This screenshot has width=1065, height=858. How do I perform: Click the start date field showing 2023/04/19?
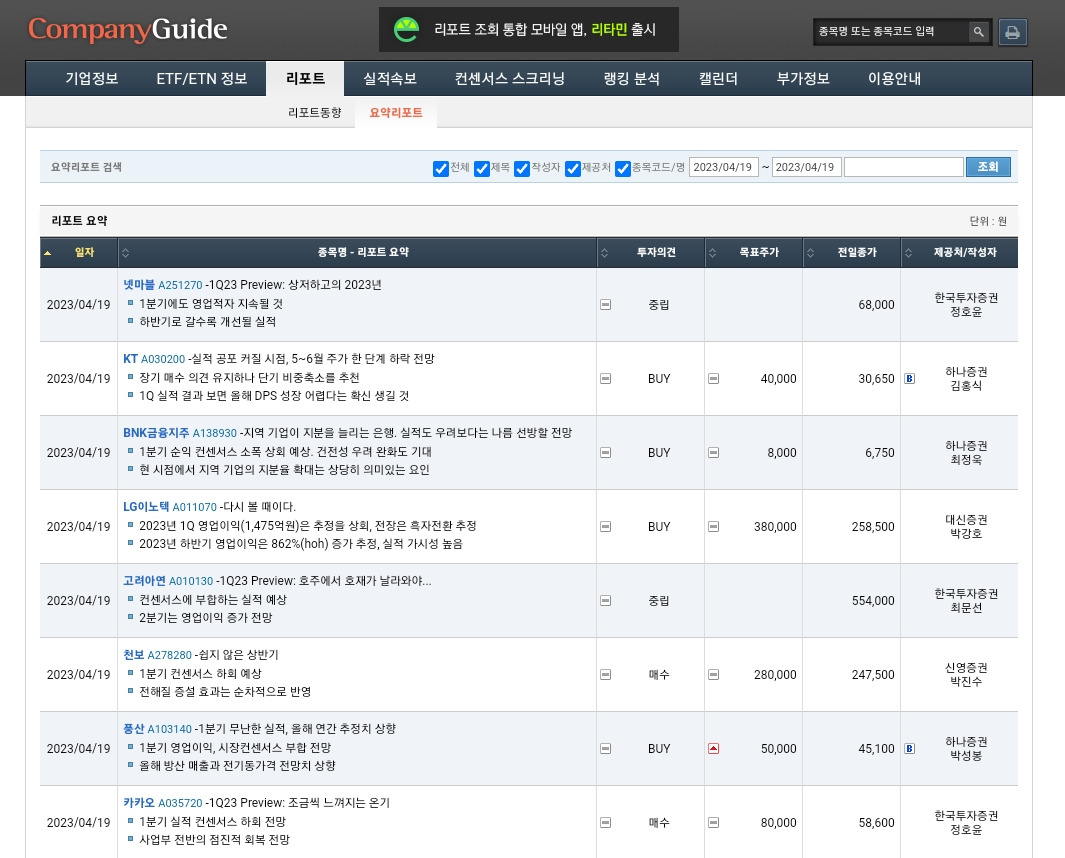point(723,168)
